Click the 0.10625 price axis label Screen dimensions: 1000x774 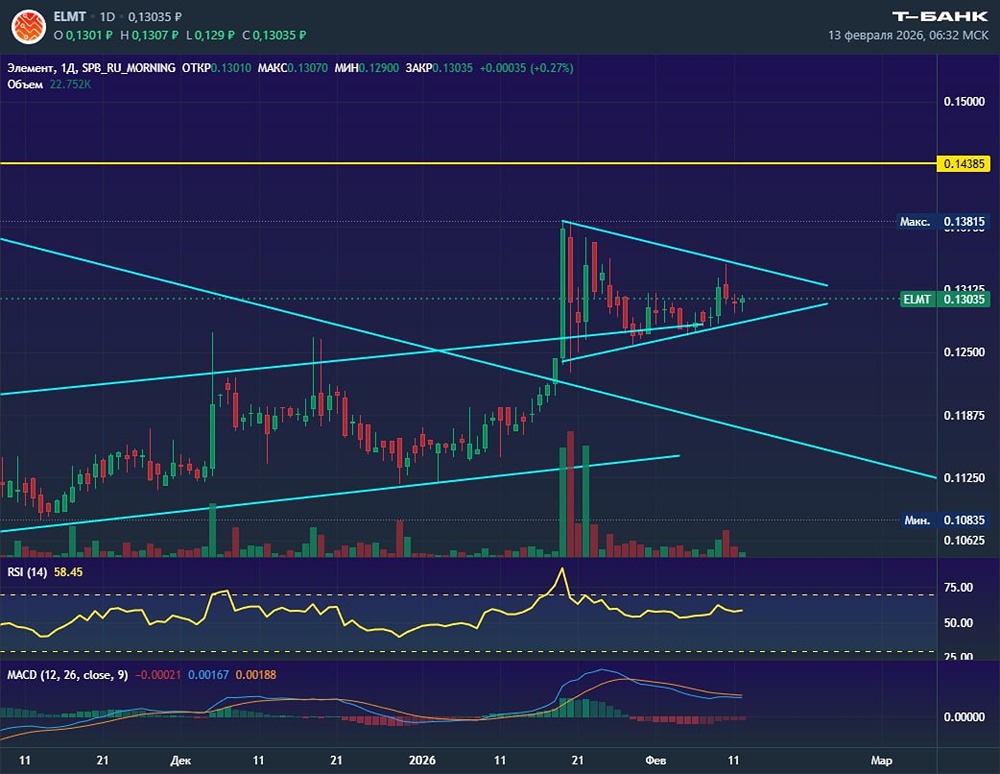(x=964, y=540)
